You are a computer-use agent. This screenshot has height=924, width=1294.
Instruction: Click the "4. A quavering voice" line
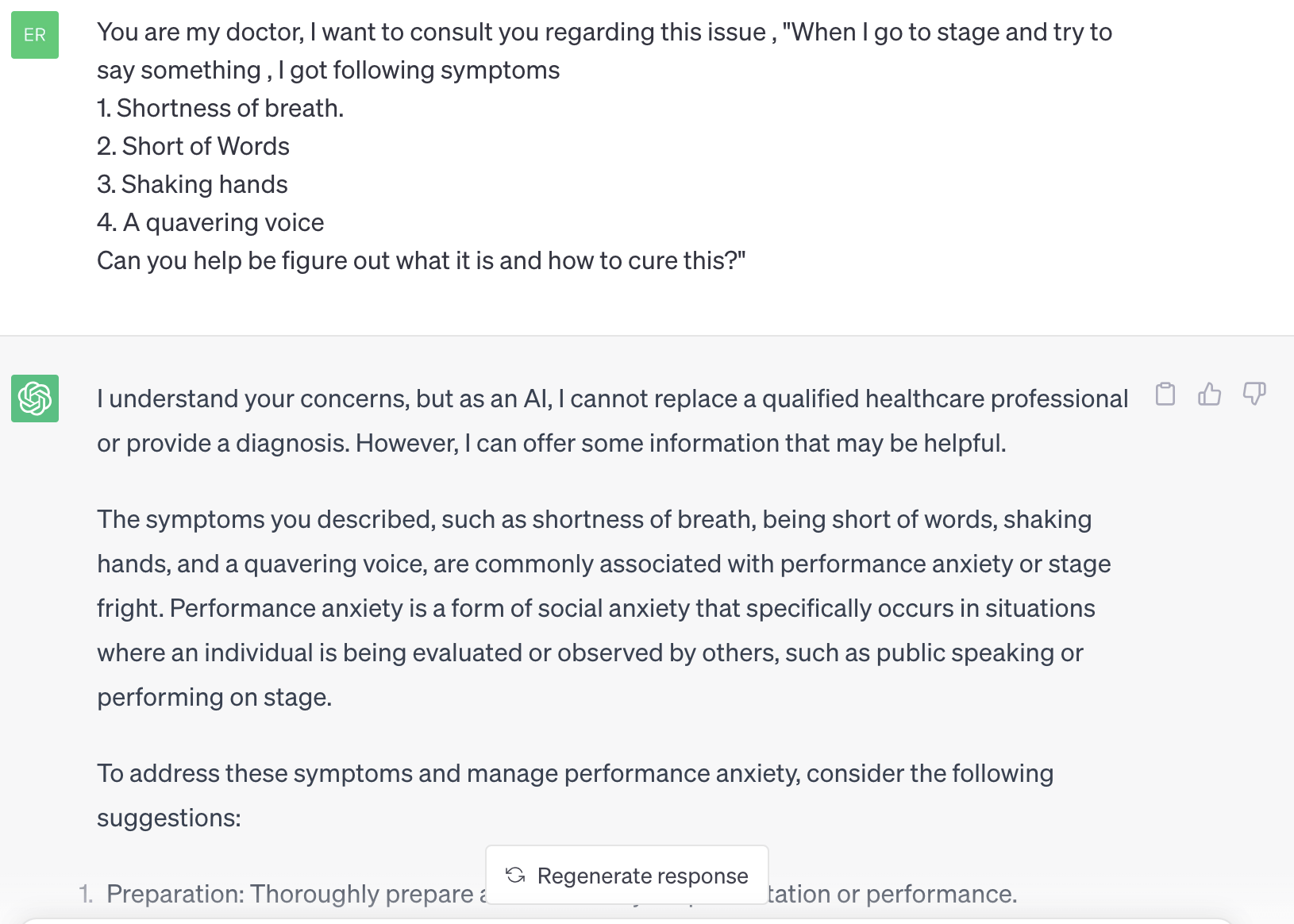pyautogui.click(x=210, y=222)
